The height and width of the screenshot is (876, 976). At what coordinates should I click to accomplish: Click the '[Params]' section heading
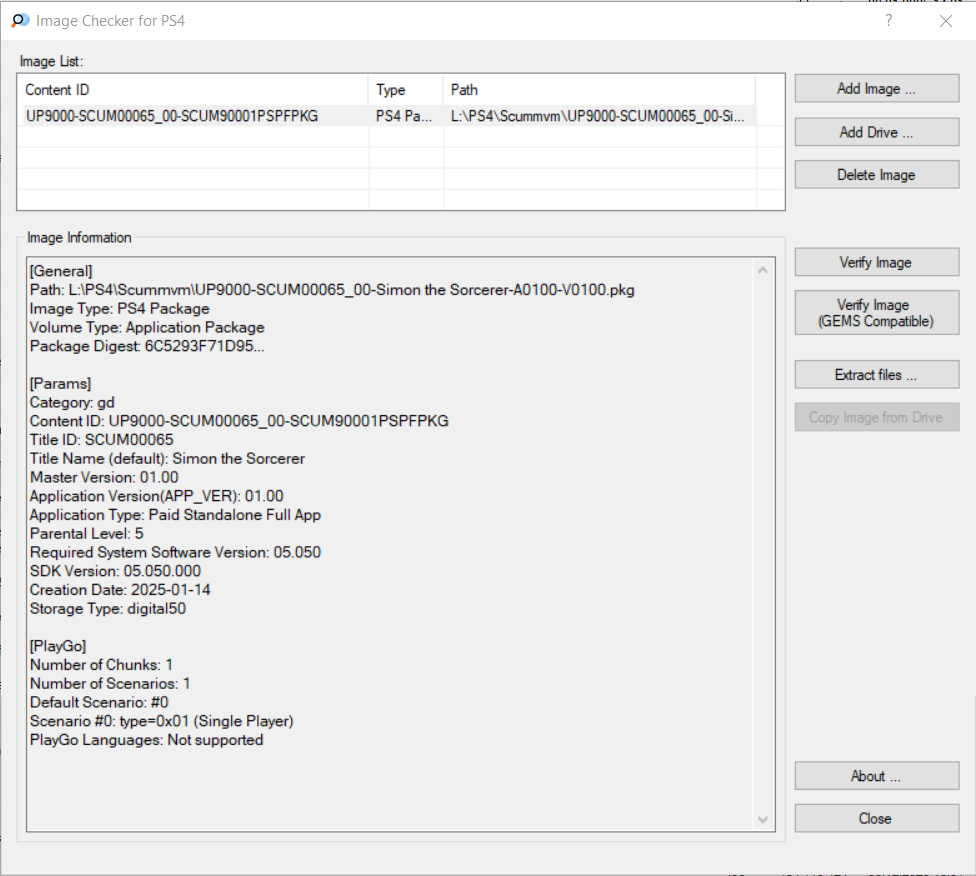[x=60, y=383]
